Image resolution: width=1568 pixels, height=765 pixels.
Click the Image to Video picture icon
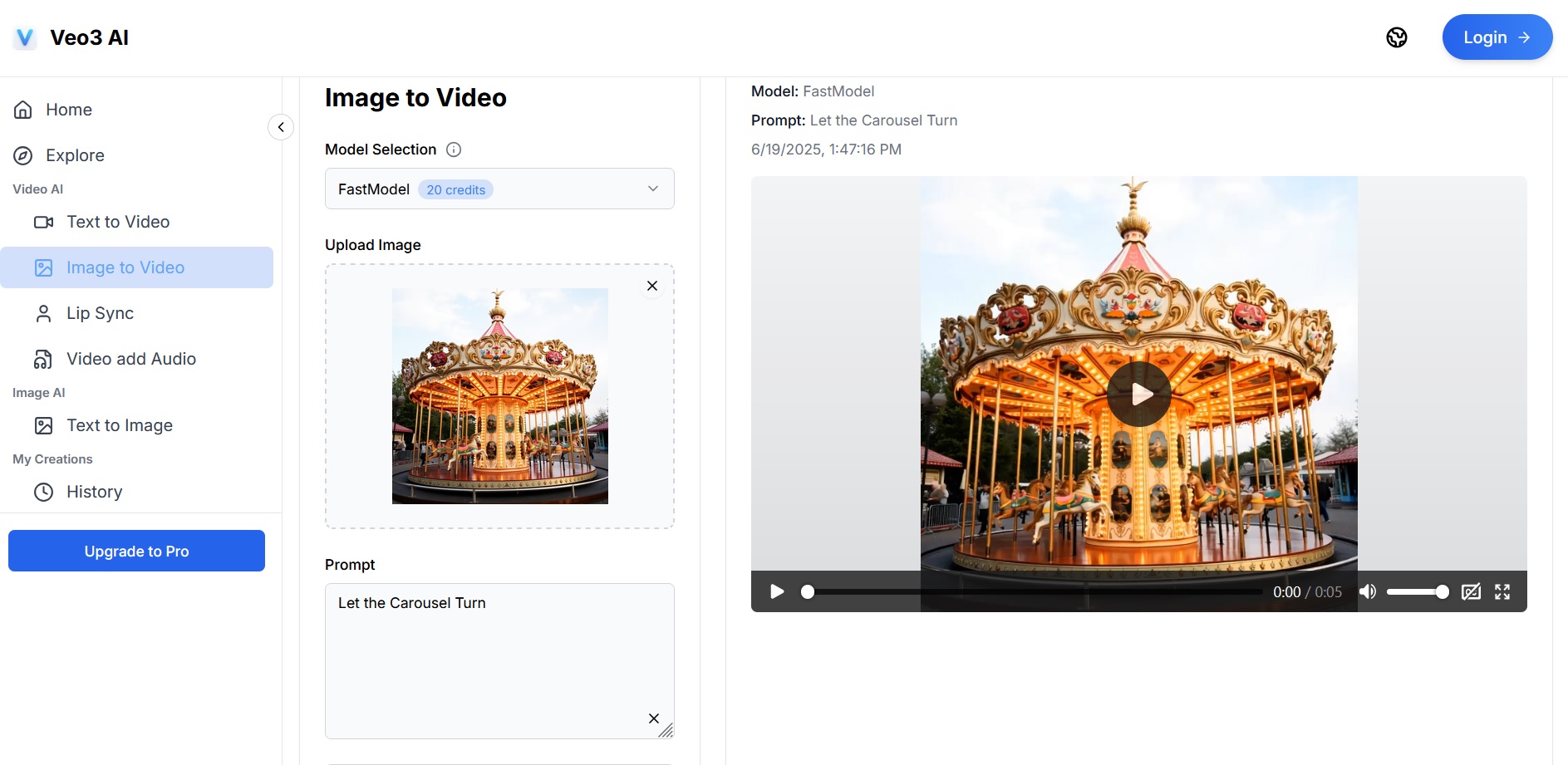pos(43,267)
